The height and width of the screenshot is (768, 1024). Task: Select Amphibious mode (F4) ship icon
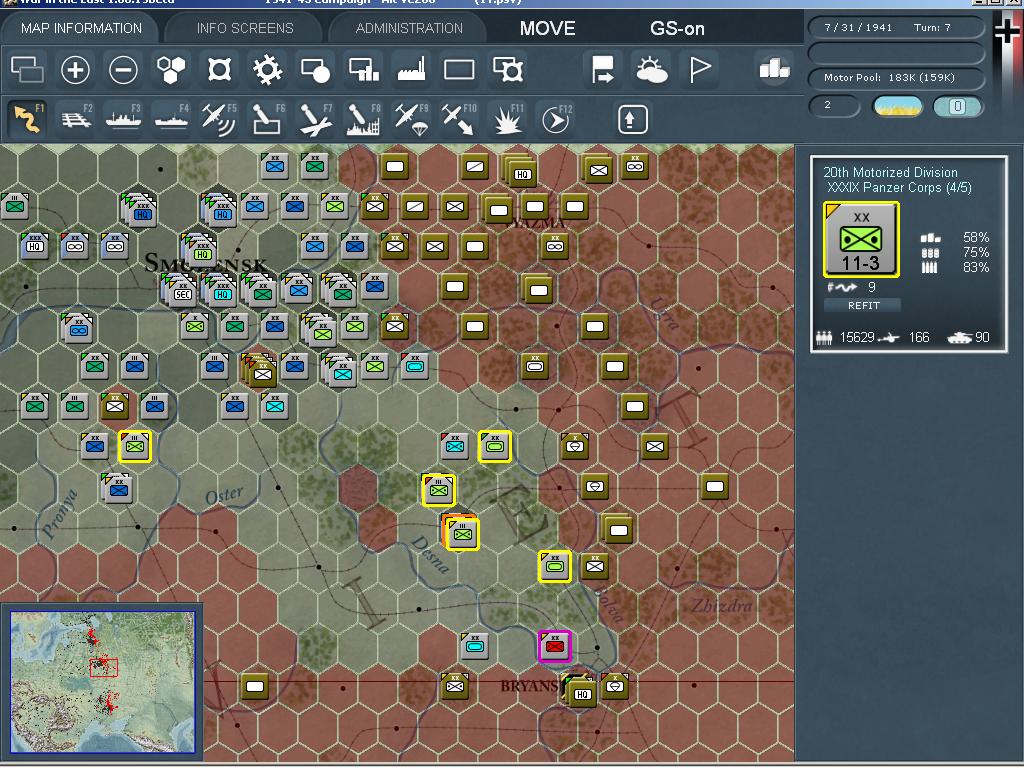coord(172,119)
